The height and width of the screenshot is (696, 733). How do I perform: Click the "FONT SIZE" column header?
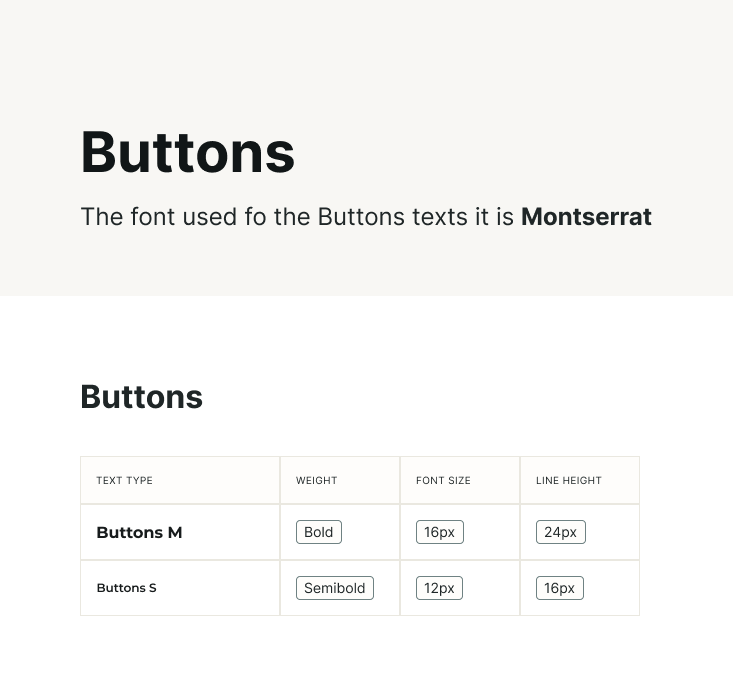click(443, 481)
